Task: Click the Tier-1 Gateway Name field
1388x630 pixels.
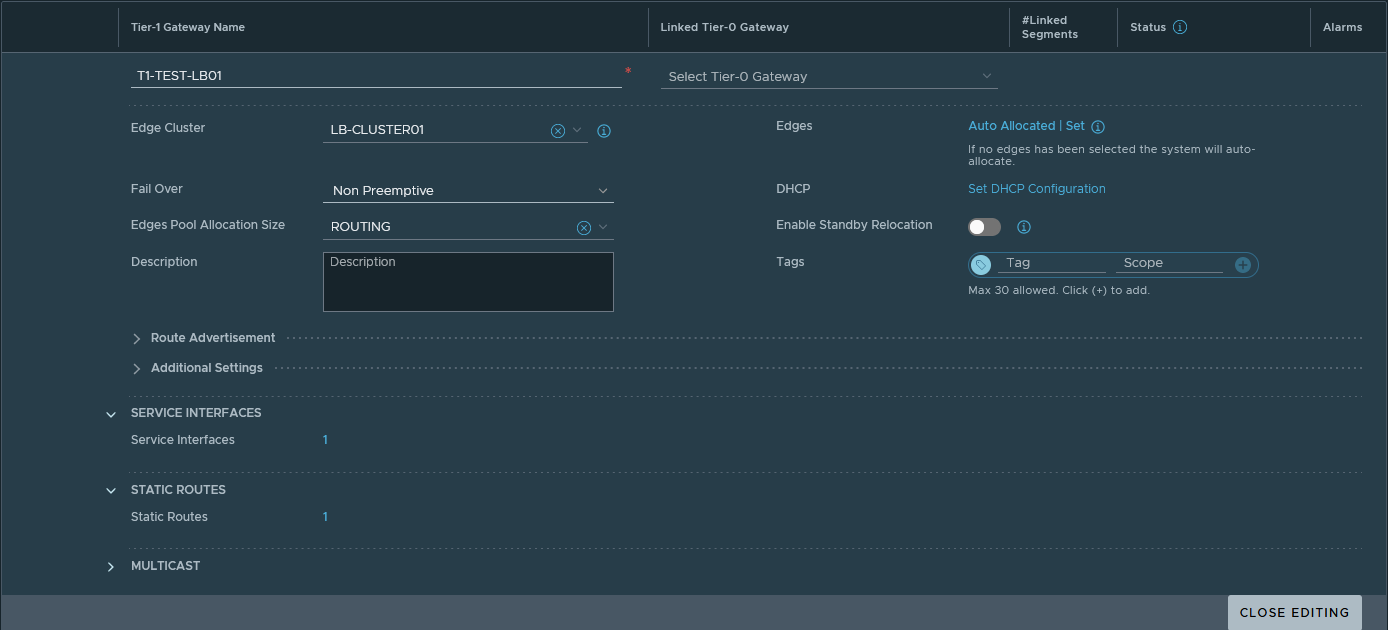Action: pyautogui.click(x=376, y=75)
